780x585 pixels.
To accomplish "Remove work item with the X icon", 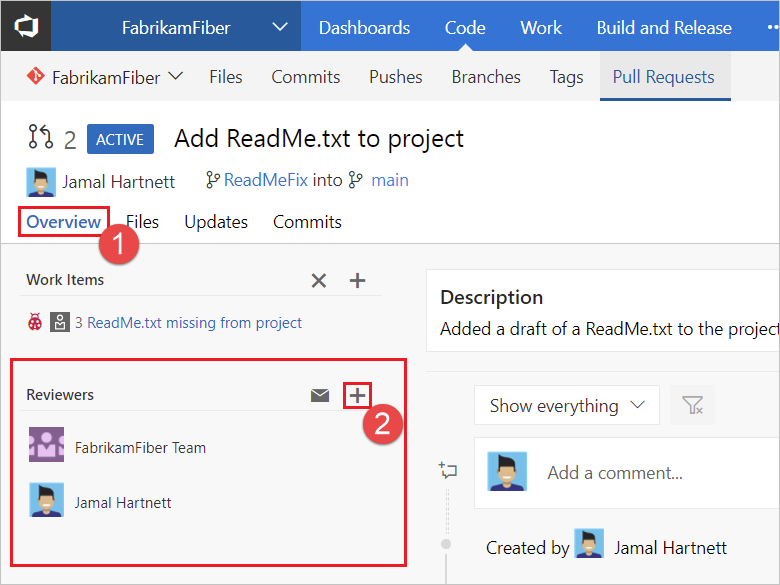I will [319, 281].
